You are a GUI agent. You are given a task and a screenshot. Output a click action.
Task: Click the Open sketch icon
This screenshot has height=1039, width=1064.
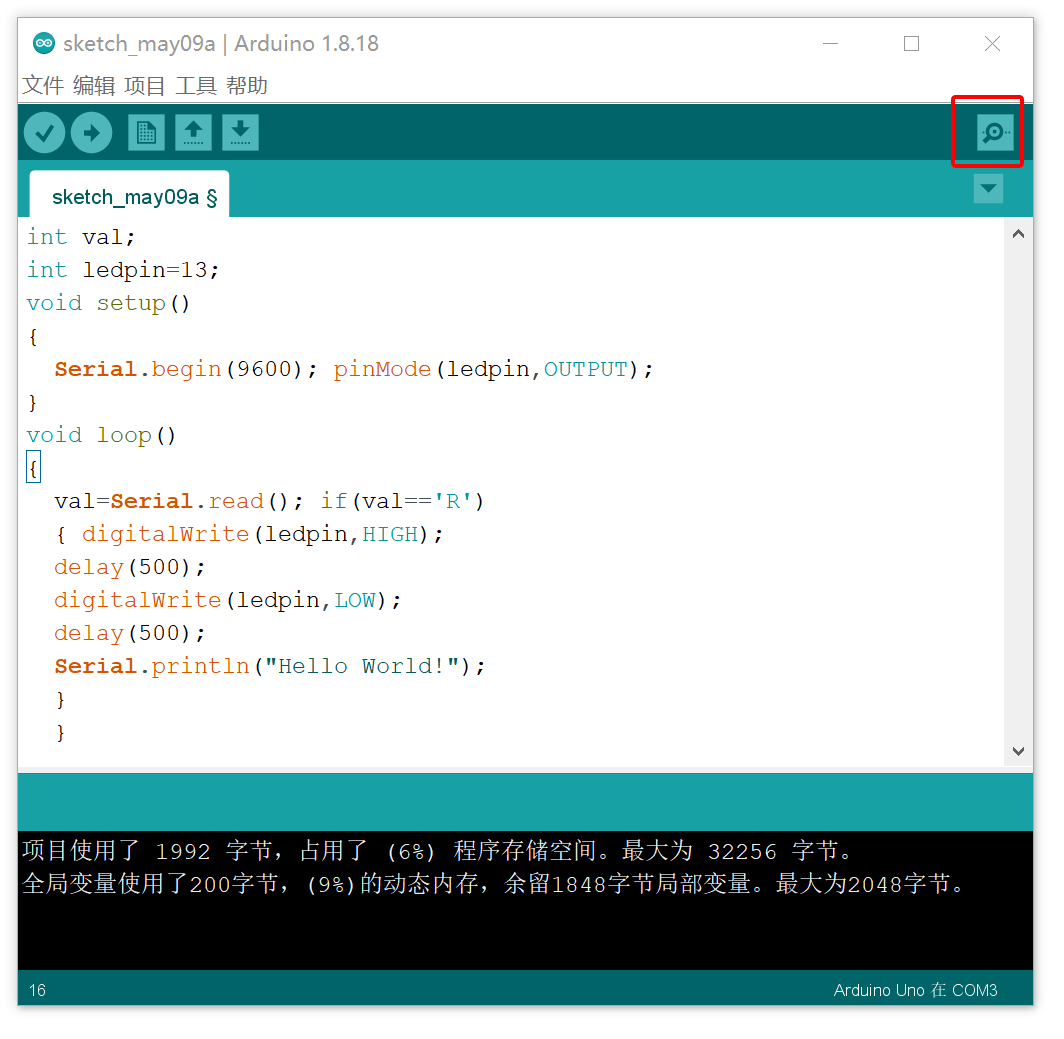193,131
